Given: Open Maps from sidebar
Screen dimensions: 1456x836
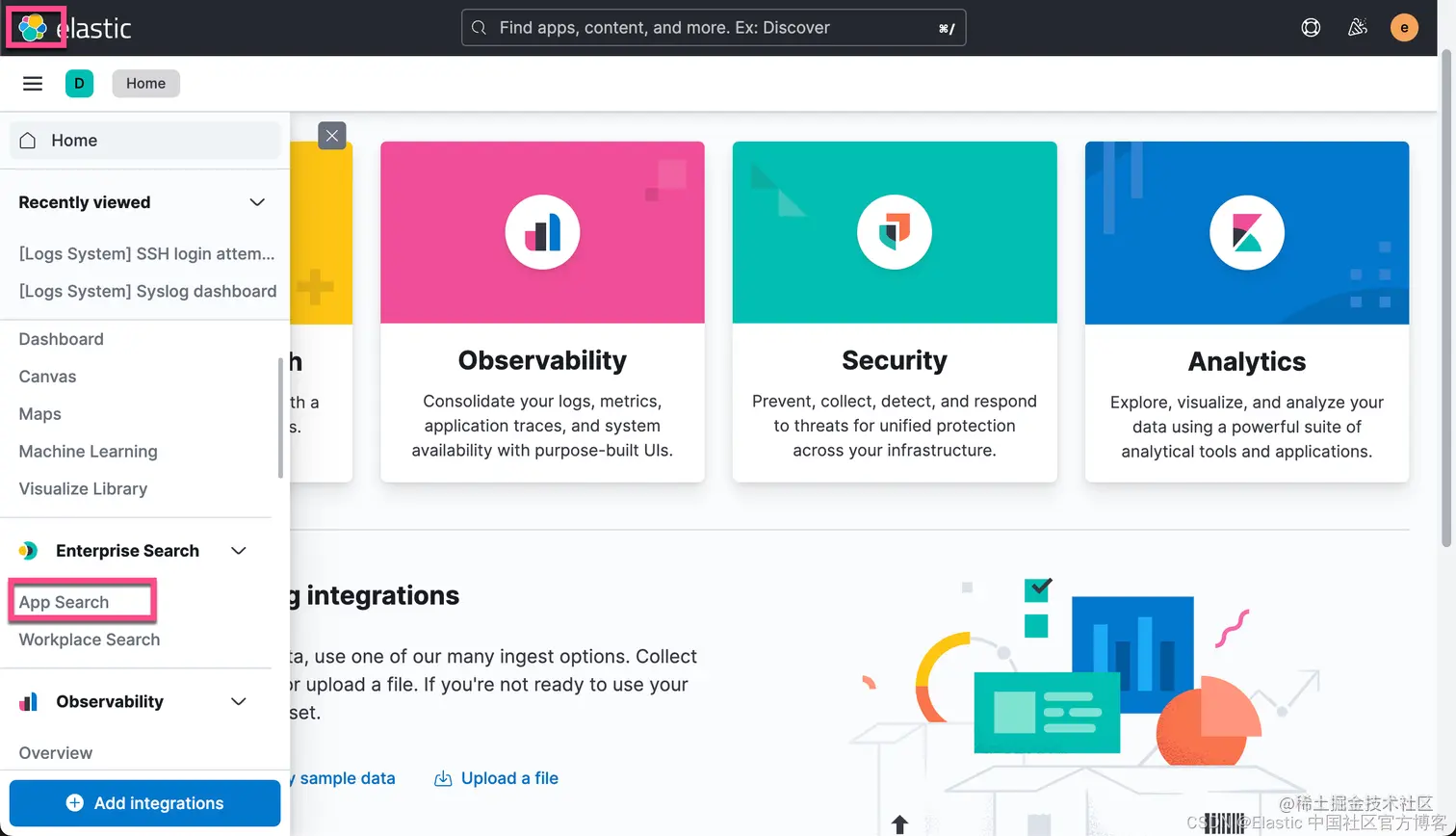Looking at the screenshot, I should [39, 414].
